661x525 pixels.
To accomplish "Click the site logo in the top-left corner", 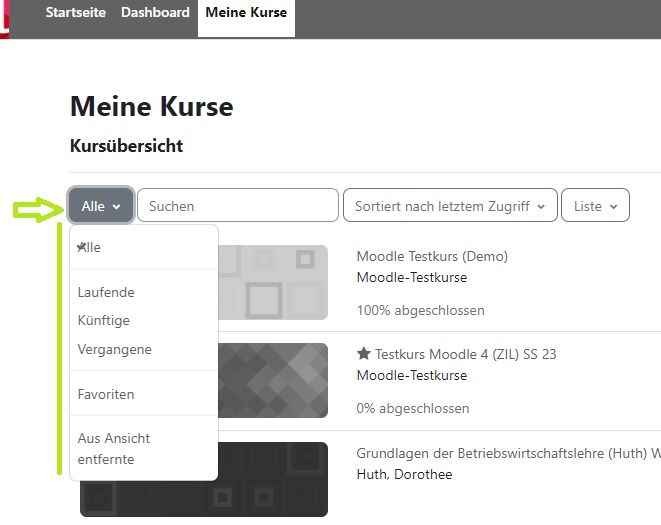I will tap(5, 19).
